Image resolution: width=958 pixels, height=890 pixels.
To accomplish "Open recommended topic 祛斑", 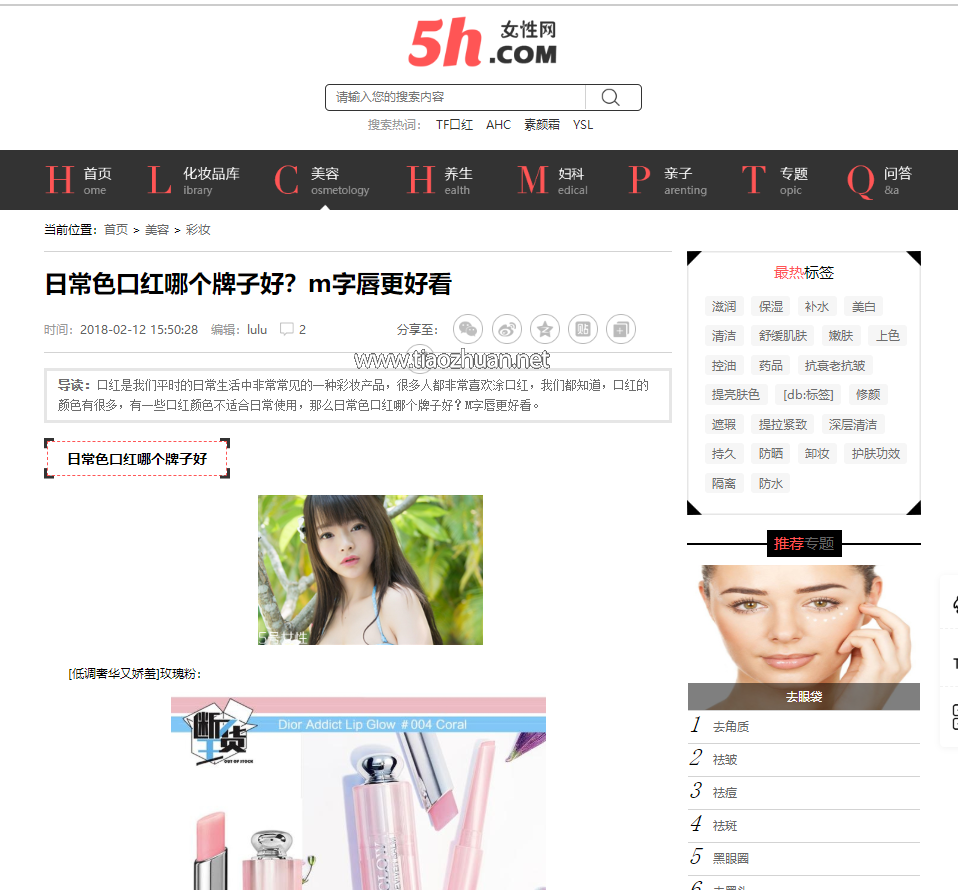I will point(725,826).
